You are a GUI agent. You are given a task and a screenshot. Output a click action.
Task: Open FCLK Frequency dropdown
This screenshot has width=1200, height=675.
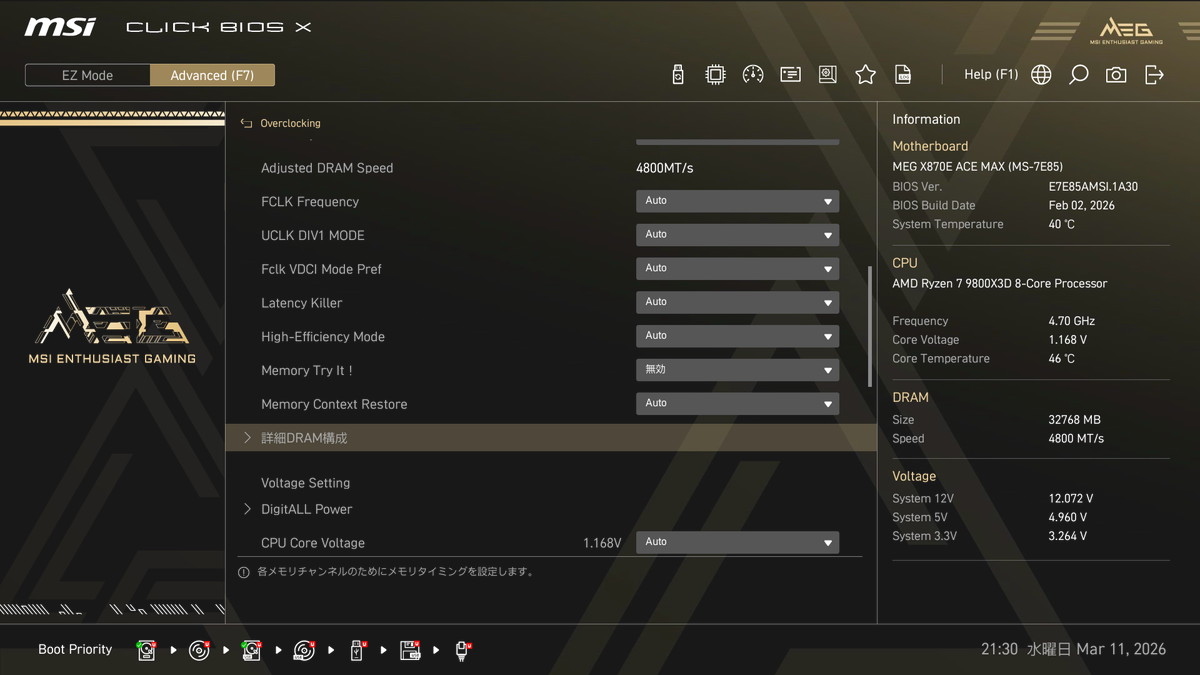(x=737, y=201)
